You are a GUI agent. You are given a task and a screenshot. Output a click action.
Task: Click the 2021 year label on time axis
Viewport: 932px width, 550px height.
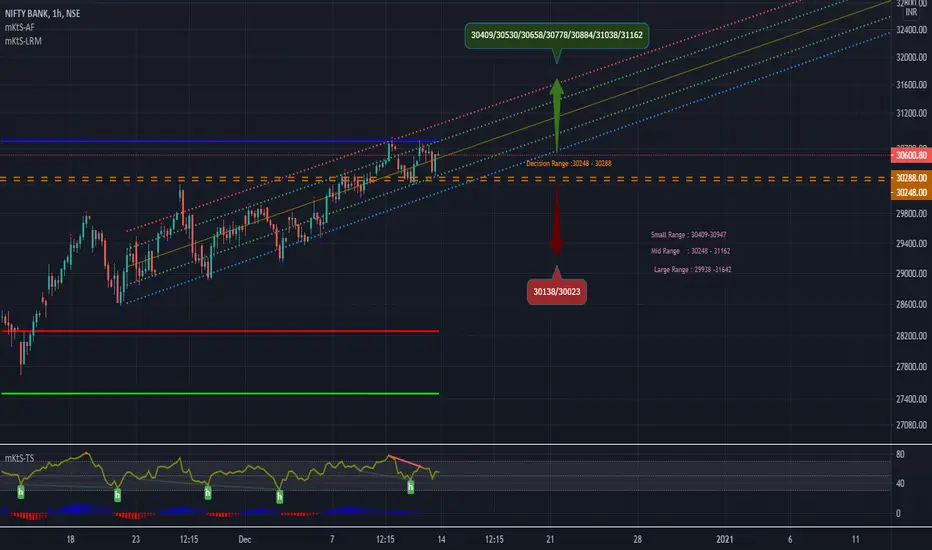[724, 539]
